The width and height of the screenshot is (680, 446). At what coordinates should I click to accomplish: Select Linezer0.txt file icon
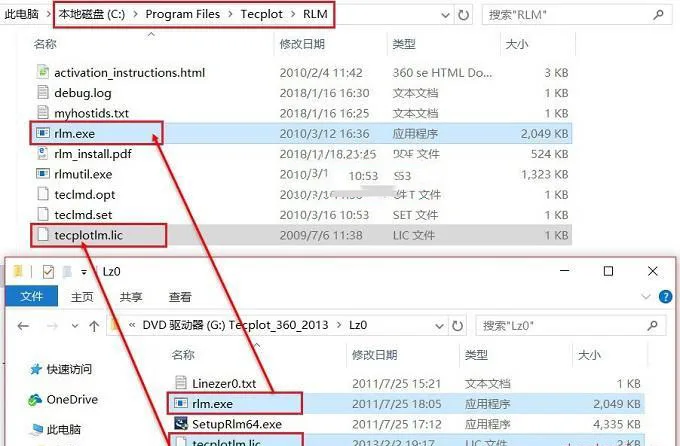click(181, 383)
